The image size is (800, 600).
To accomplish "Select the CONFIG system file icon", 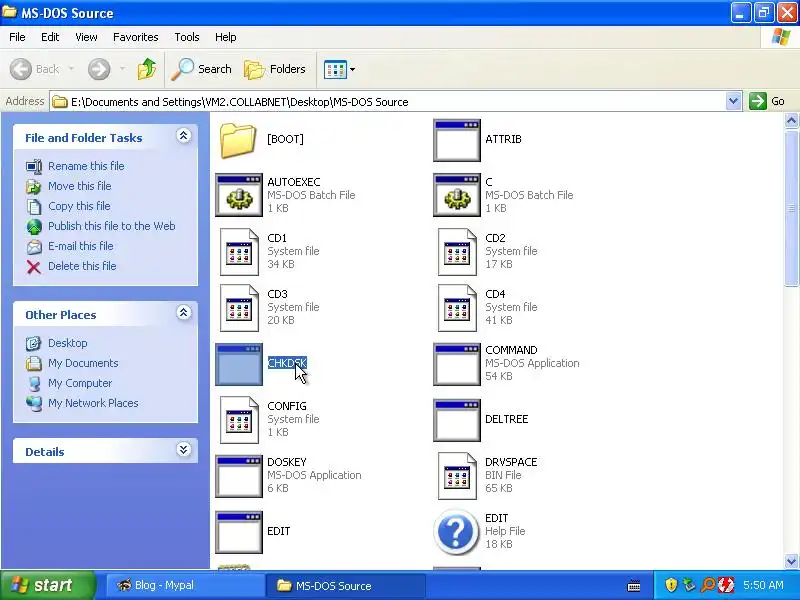I will tap(239, 420).
